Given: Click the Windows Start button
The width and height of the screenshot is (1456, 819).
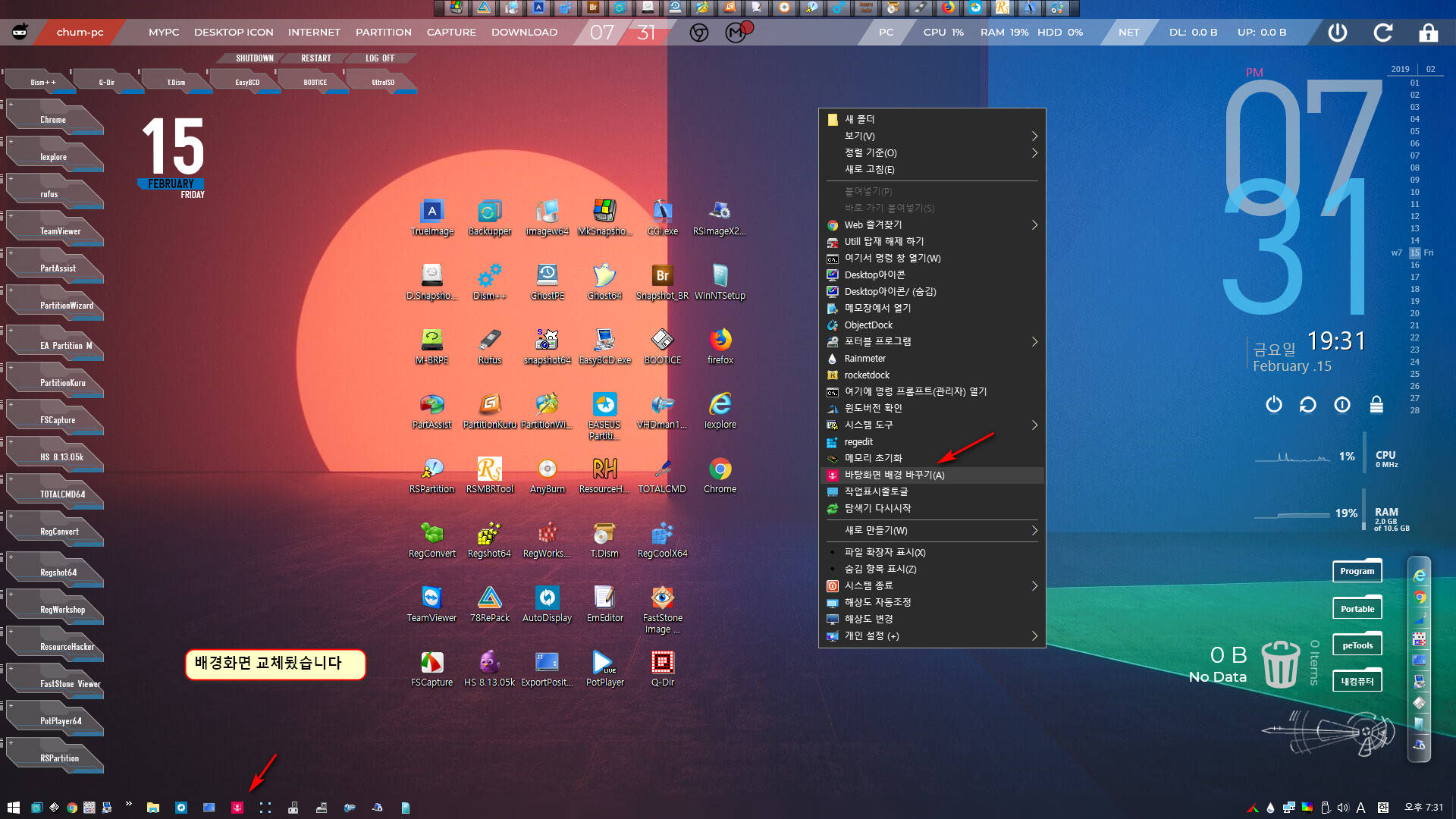Looking at the screenshot, I should pyautogui.click(x=13, y=808).
